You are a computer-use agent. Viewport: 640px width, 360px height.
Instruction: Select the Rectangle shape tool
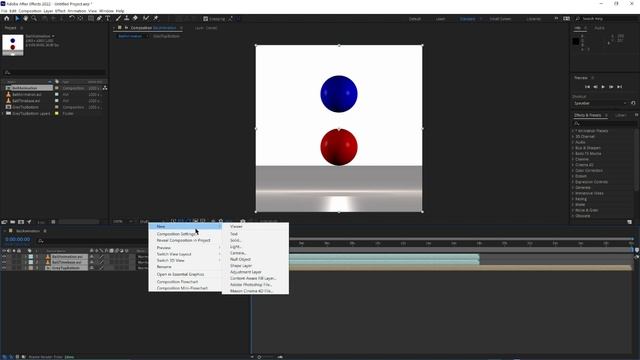91,18
